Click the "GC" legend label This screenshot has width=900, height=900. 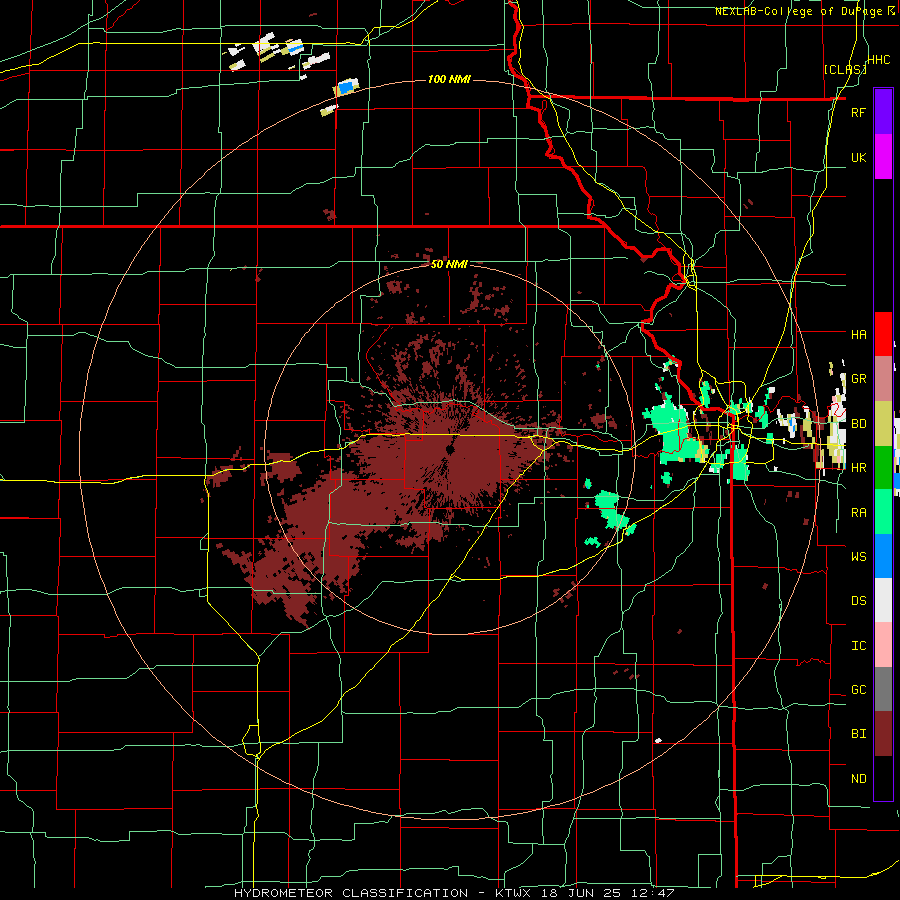(858, 689)
